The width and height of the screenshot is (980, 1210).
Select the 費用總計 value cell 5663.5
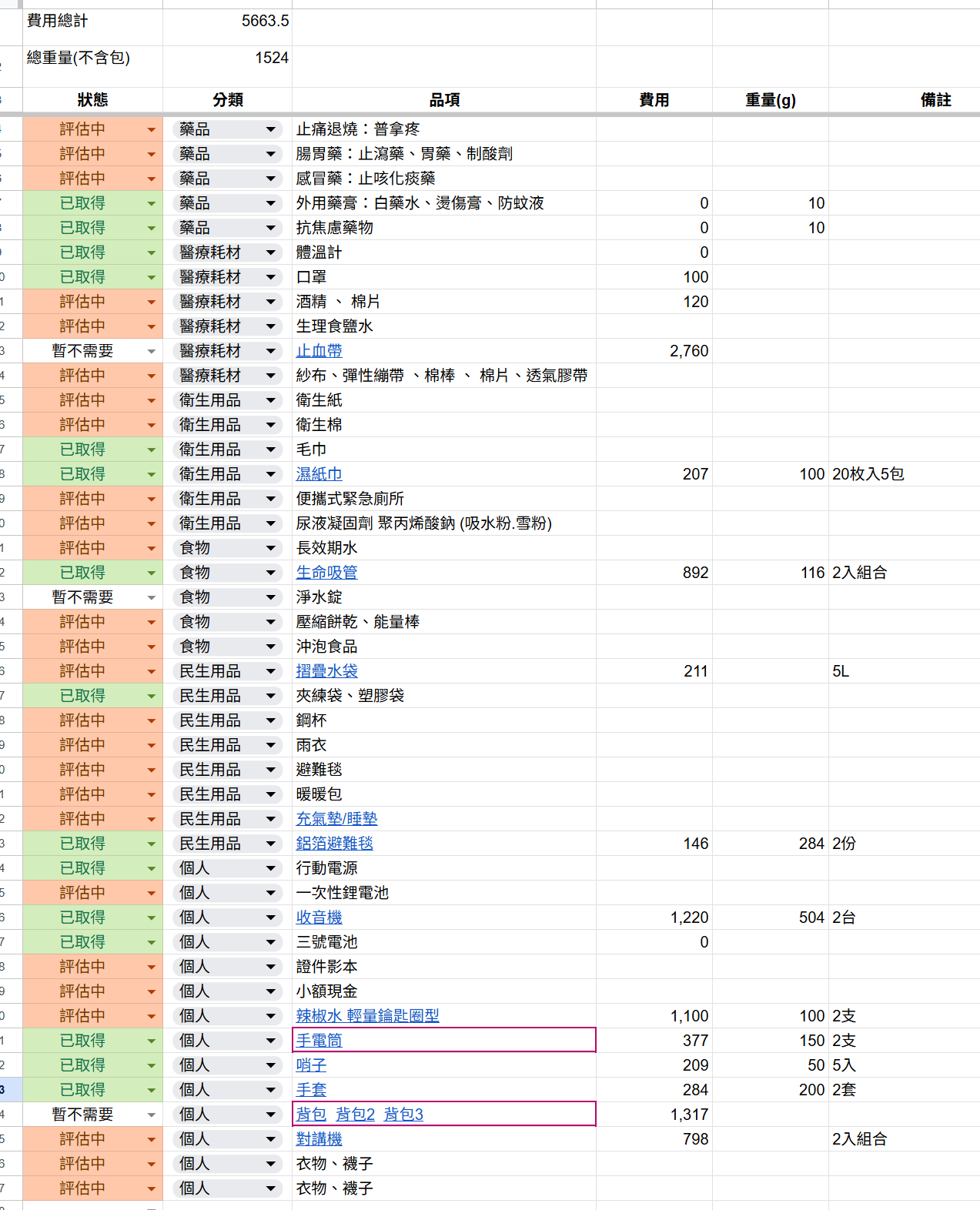tap(227, 22)
